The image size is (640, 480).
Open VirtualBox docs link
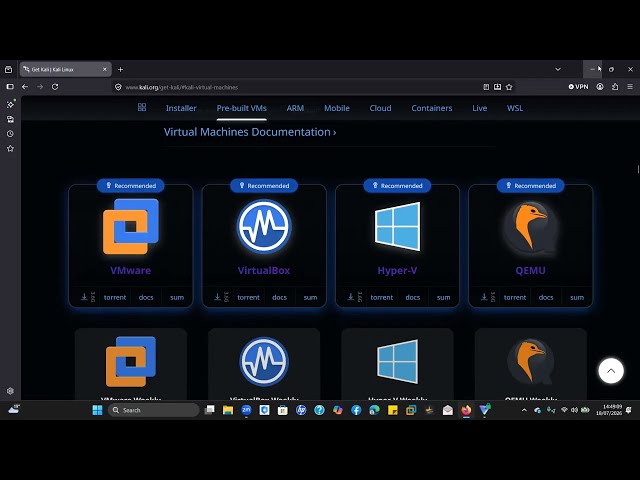(x=280, y=297)
